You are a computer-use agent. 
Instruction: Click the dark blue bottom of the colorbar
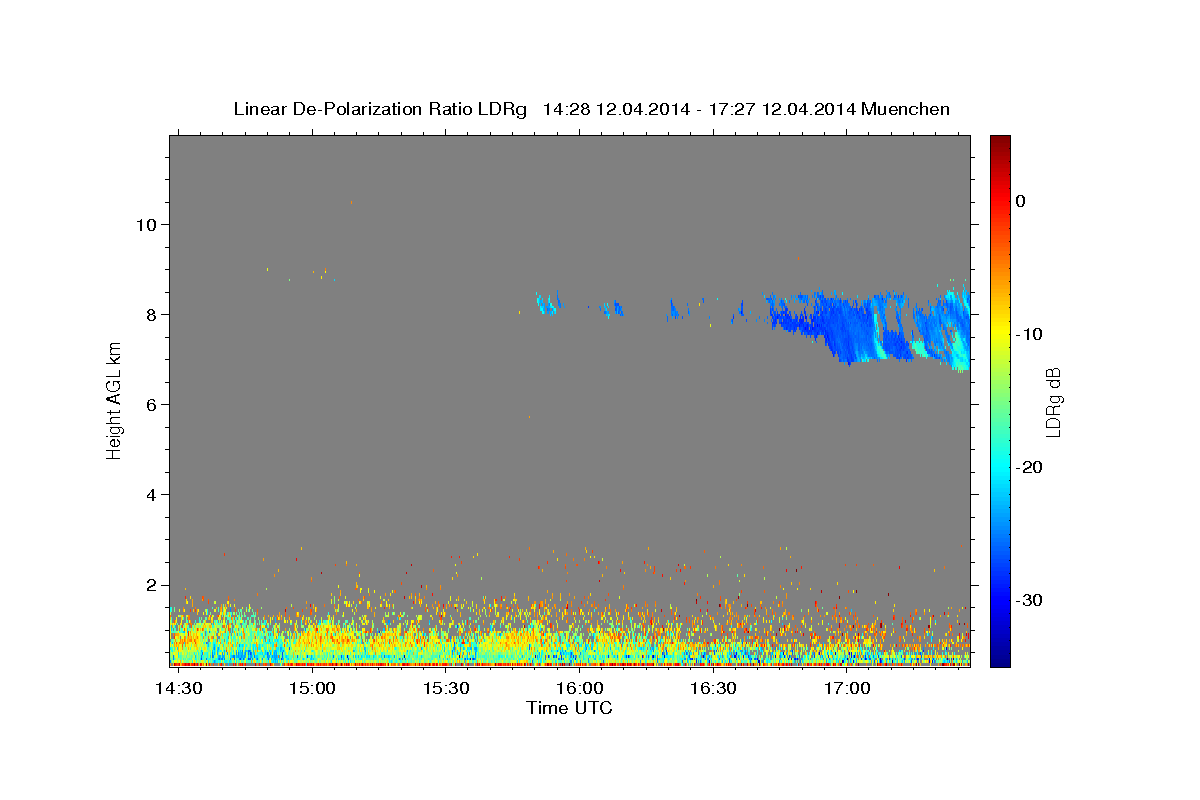tap(999, 658)
